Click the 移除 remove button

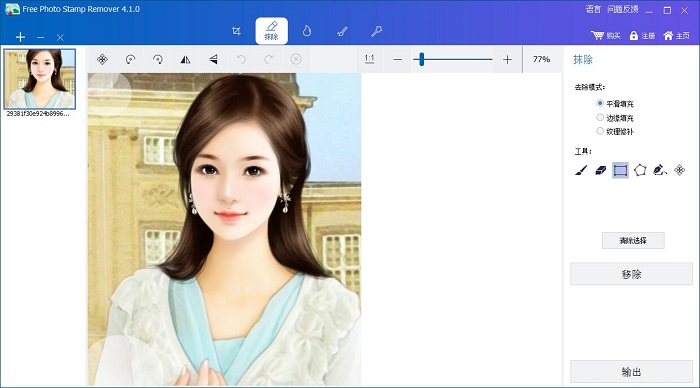[x=631, y=274]
